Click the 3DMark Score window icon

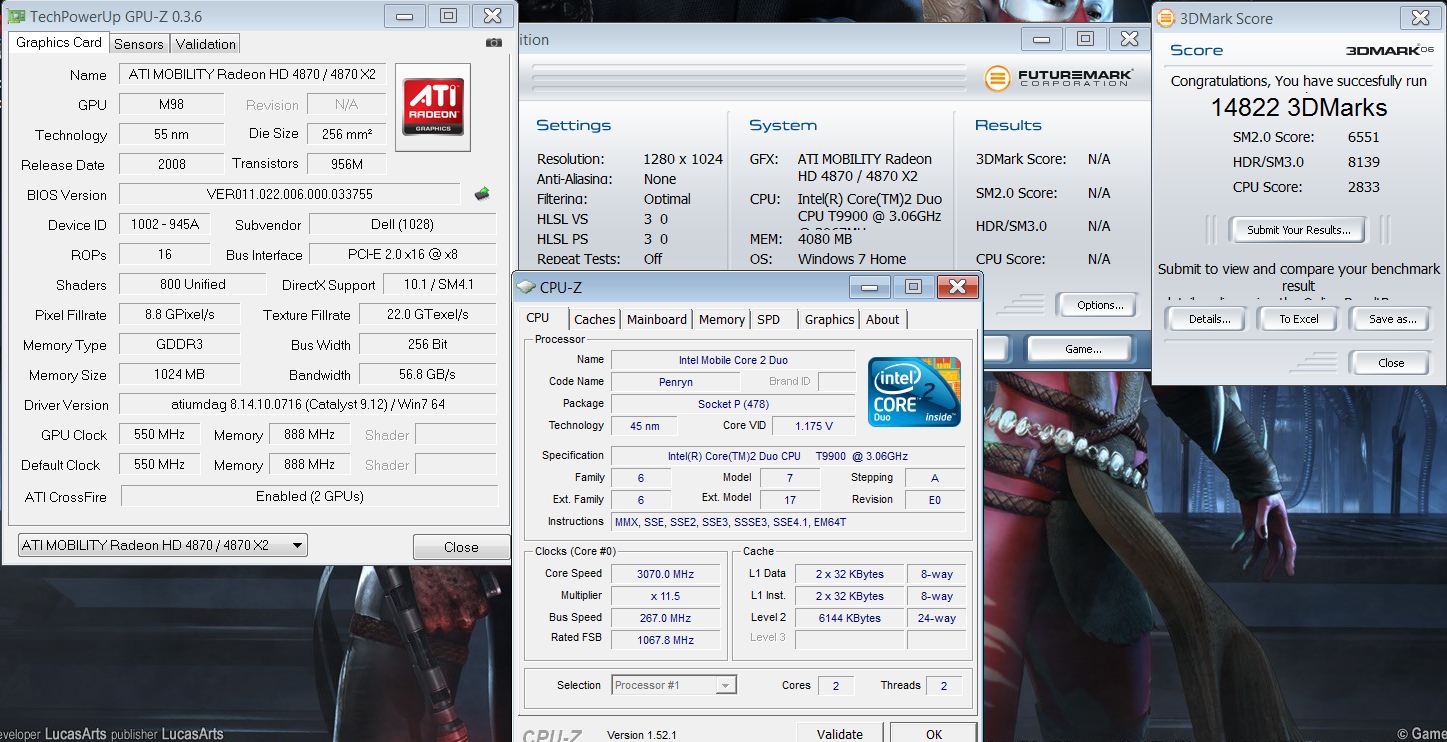1165,18
